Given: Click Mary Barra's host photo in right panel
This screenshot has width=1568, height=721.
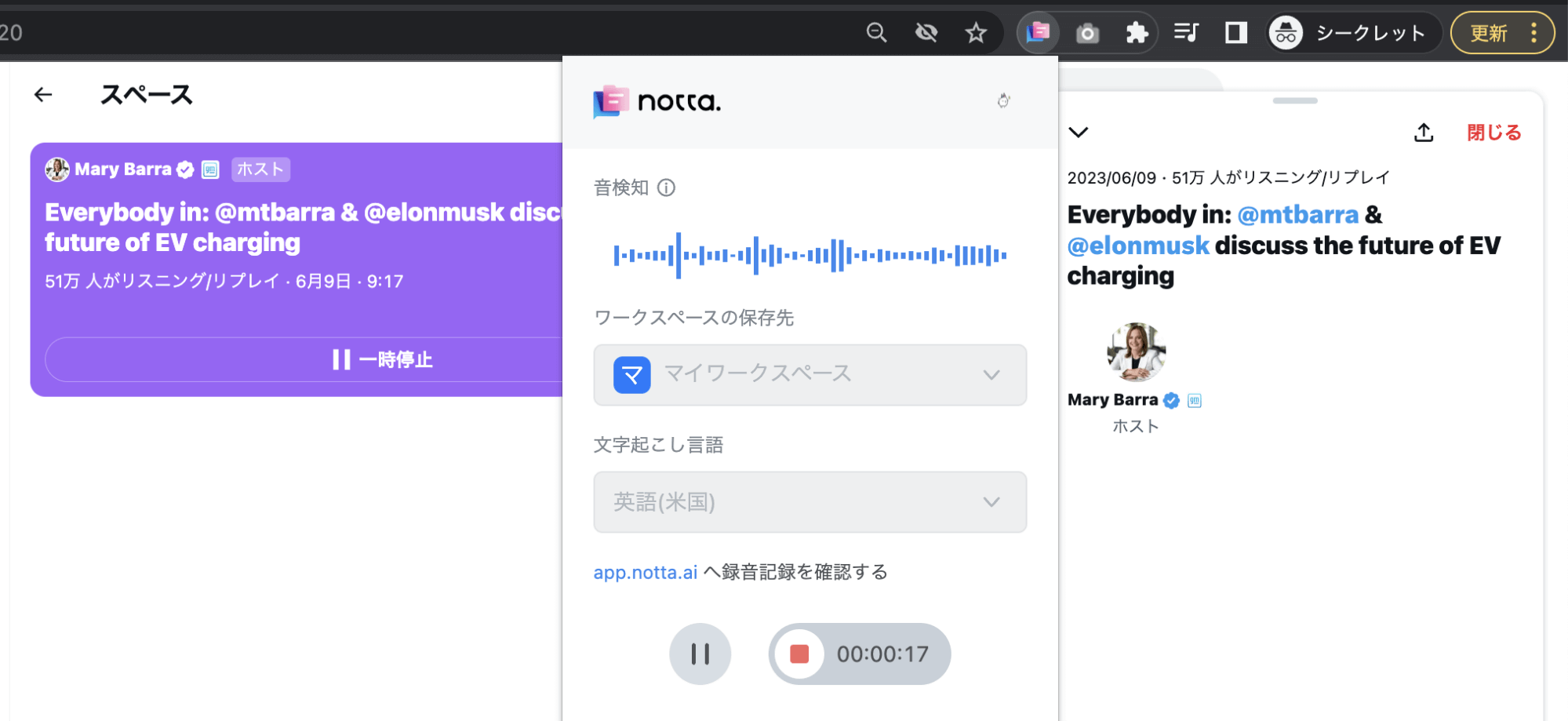Looking at the screenshot, I should pyautogui.click(x=1136, y=351).
